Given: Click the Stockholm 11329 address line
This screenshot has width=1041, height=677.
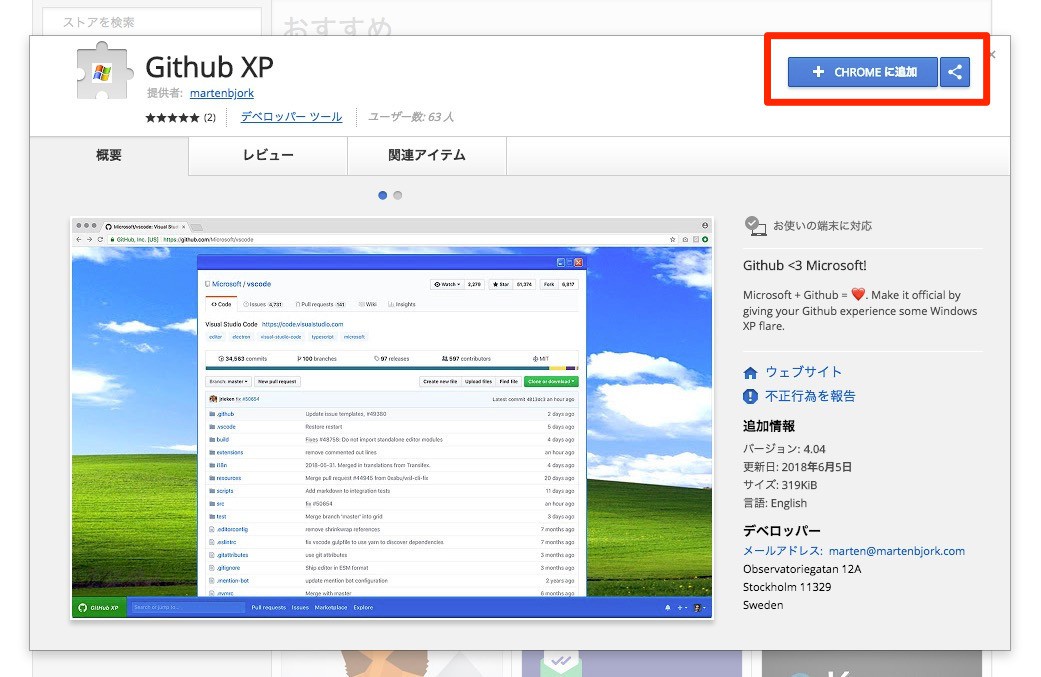Looking at the screenshot, I should point(787,587).
